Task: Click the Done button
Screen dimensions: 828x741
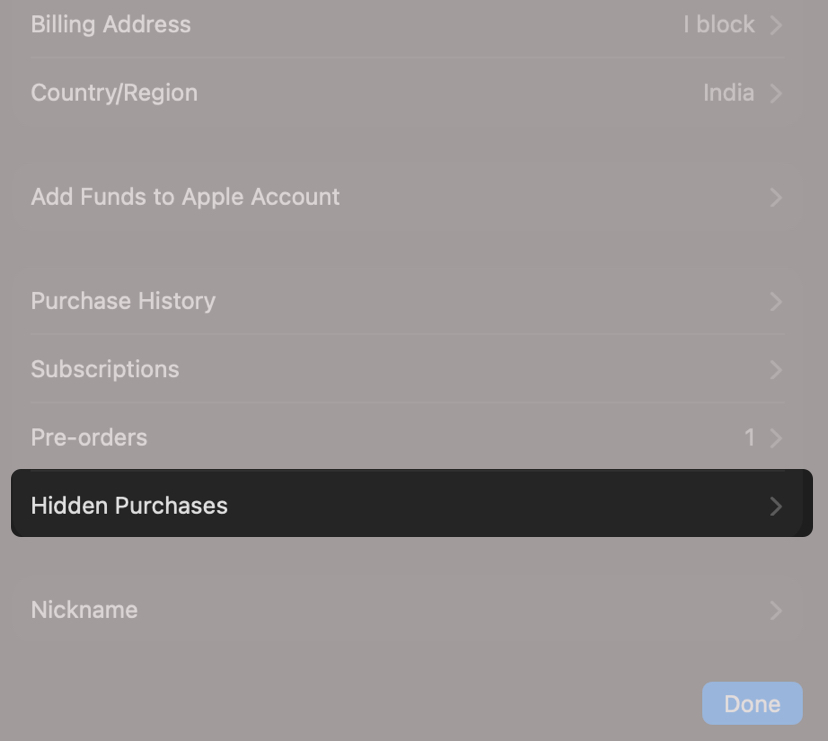Action: (752, 703)
